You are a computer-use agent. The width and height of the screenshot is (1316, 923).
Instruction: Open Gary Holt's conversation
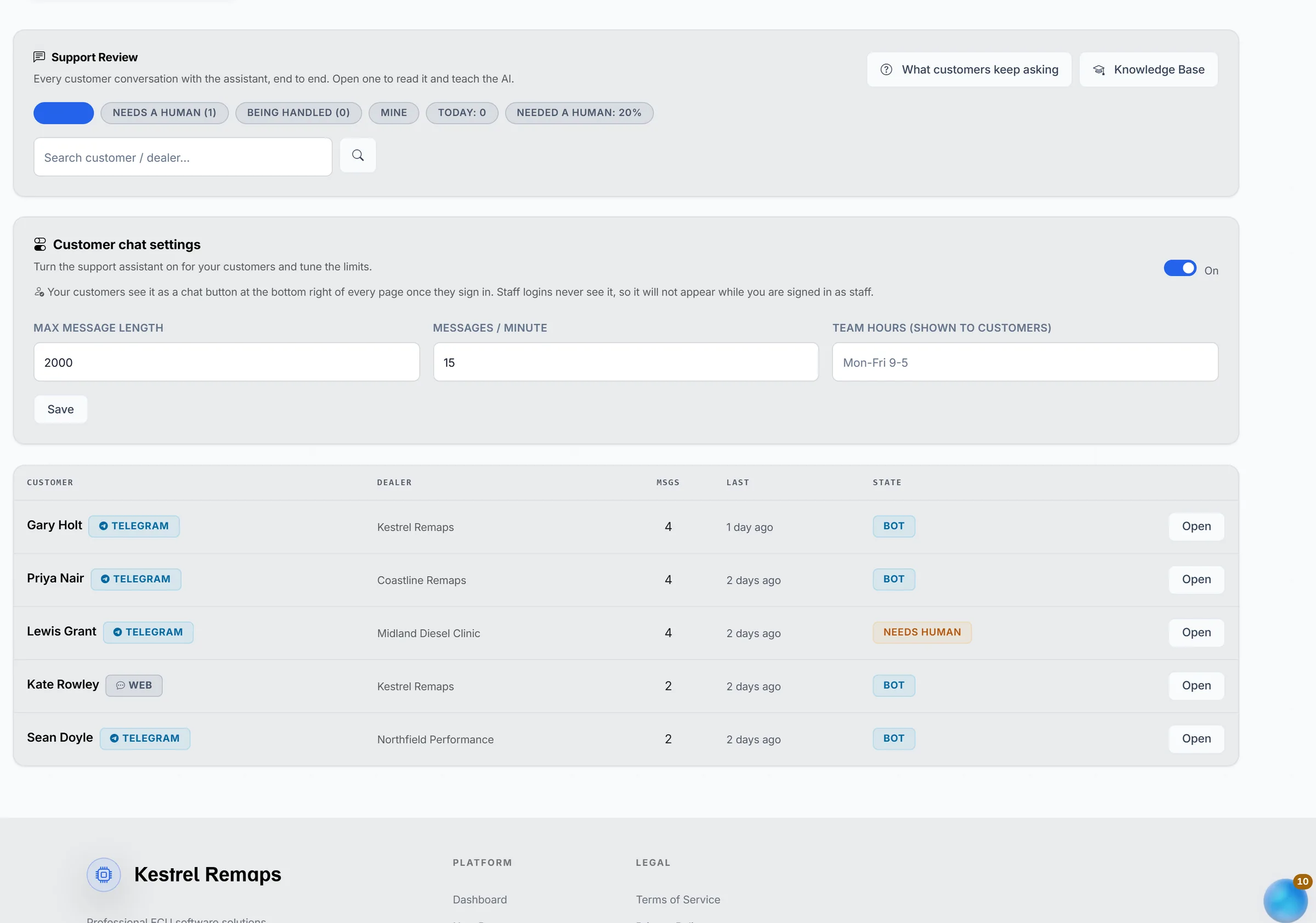tap(1196, 527)
